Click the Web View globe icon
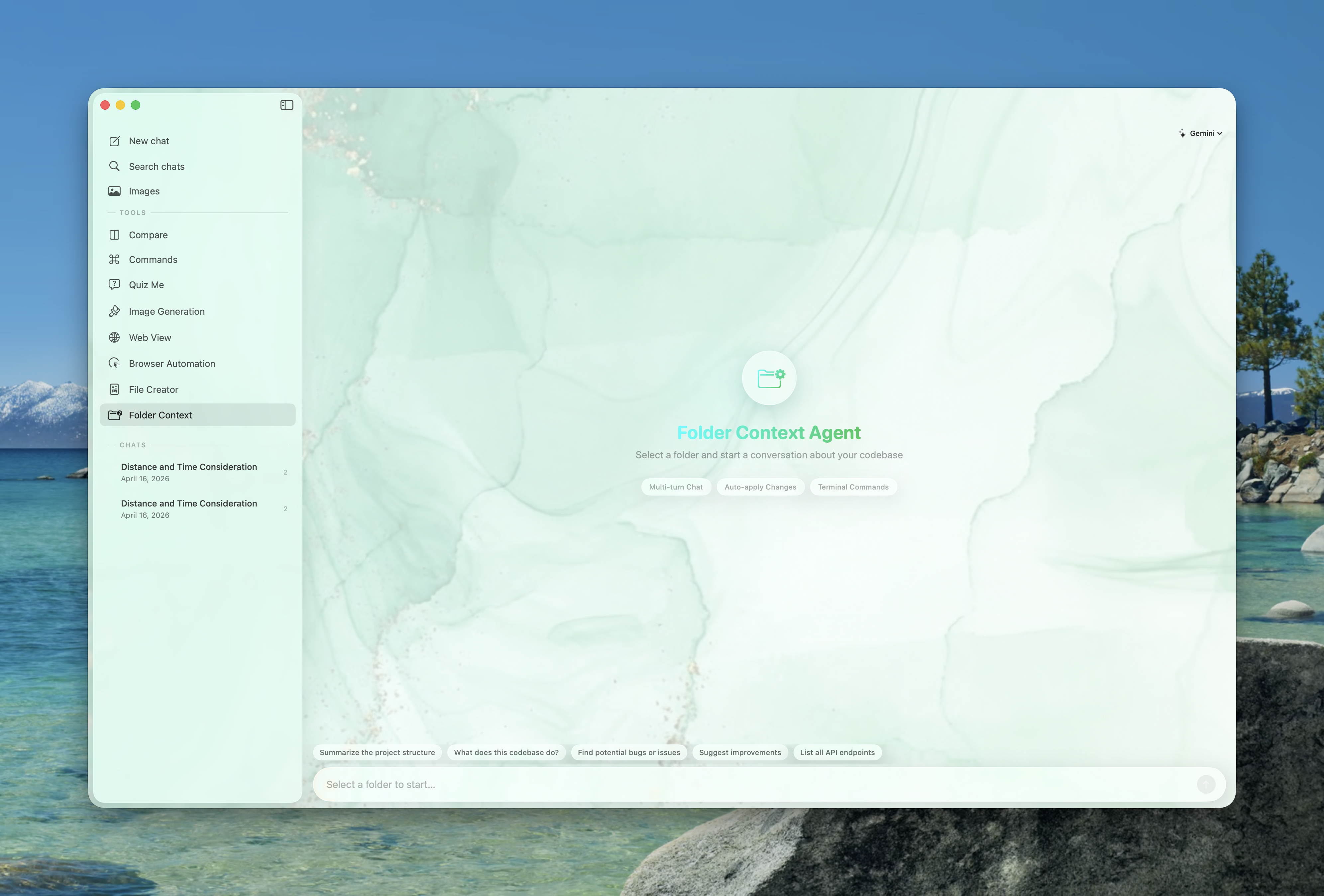This screenshot has height=896, width=1324. click(x=115, y=337)
